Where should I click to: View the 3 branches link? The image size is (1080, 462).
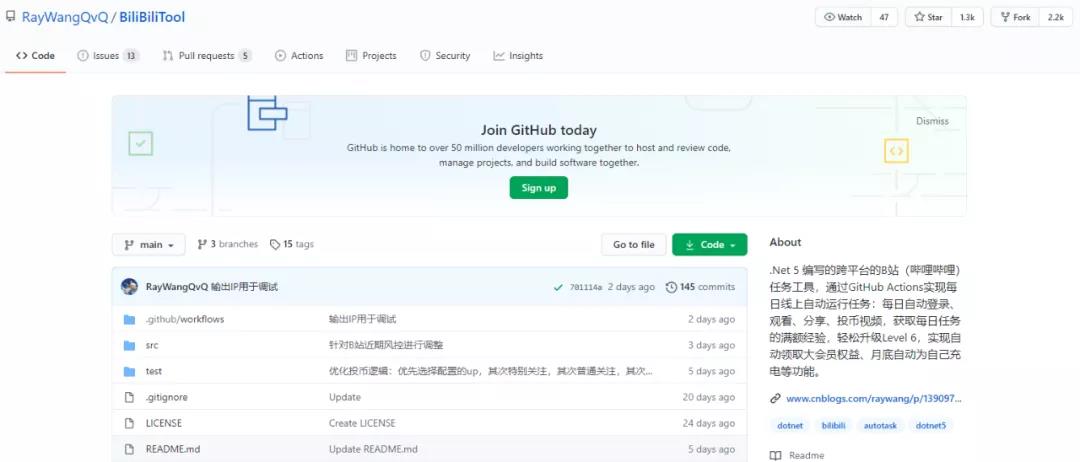click(228, 244)
